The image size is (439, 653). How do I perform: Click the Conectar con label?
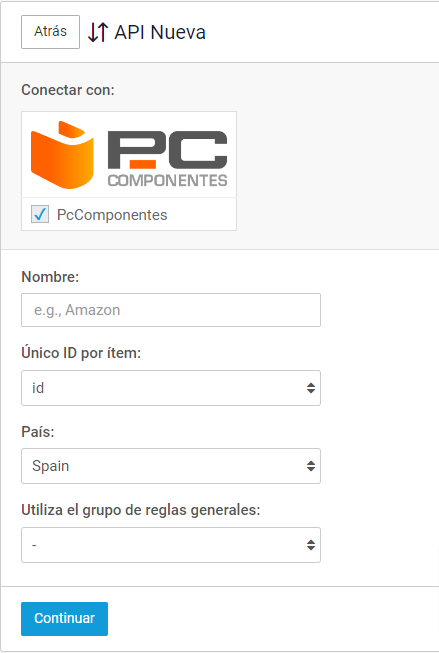tap(68, 90)
